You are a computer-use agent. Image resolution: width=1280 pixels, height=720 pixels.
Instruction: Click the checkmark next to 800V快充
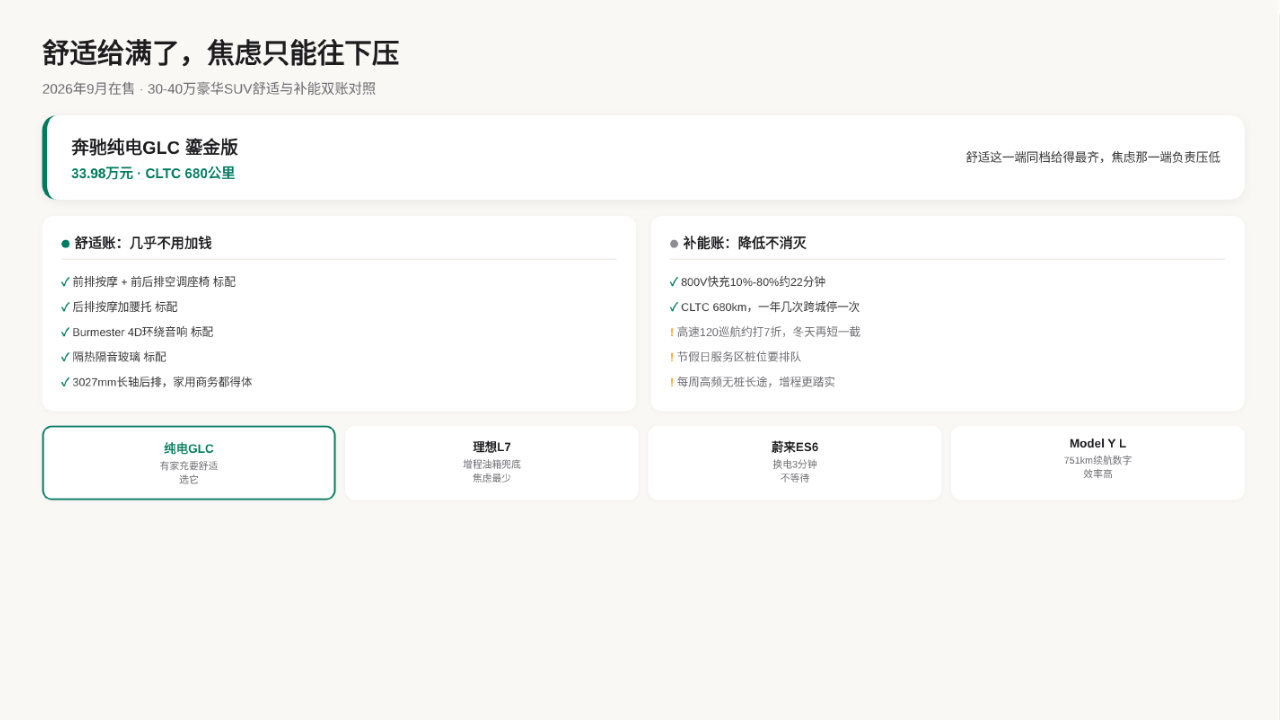tap(674, 282)
